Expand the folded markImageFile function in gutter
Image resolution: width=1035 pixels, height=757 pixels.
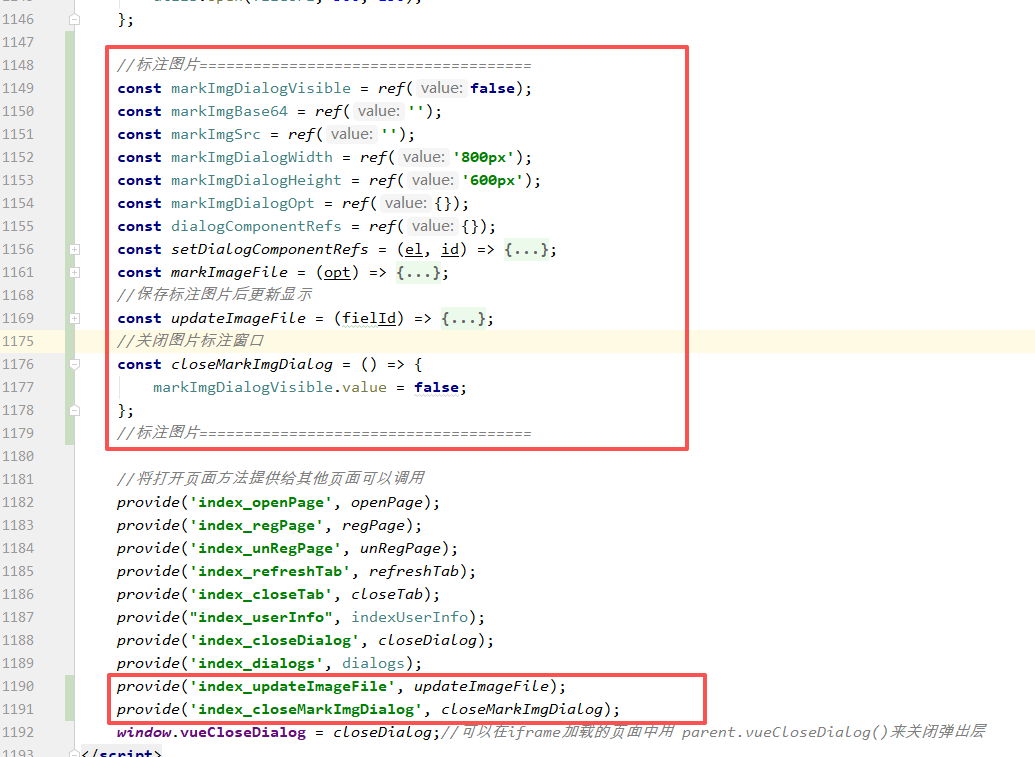pos(75,272)
